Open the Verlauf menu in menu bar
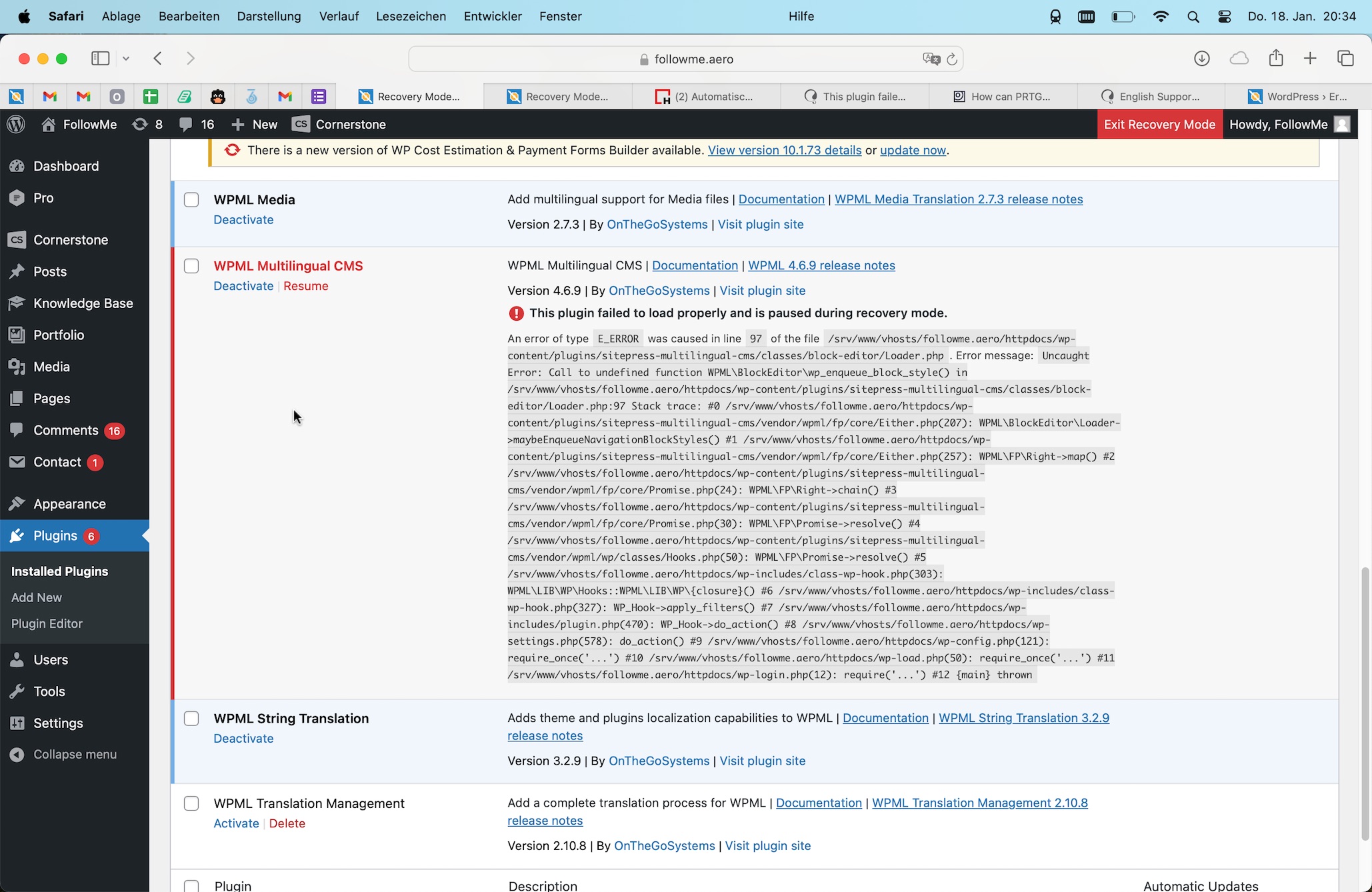The image size is (1372, 892). pyautogui.click(x=339, y=16)
